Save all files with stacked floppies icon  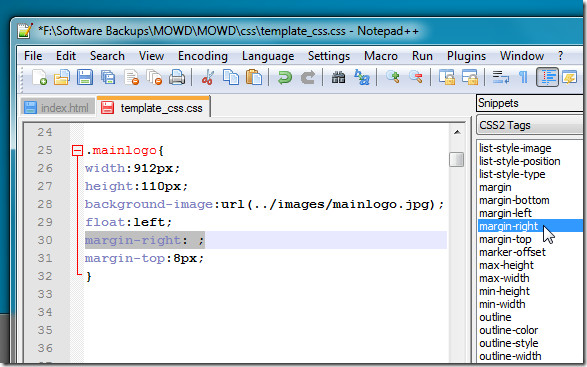click(108, 78)
